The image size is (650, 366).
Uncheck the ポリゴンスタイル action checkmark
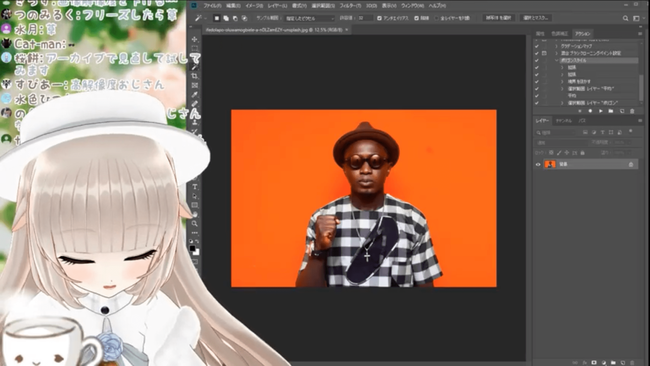pos(537,61)
